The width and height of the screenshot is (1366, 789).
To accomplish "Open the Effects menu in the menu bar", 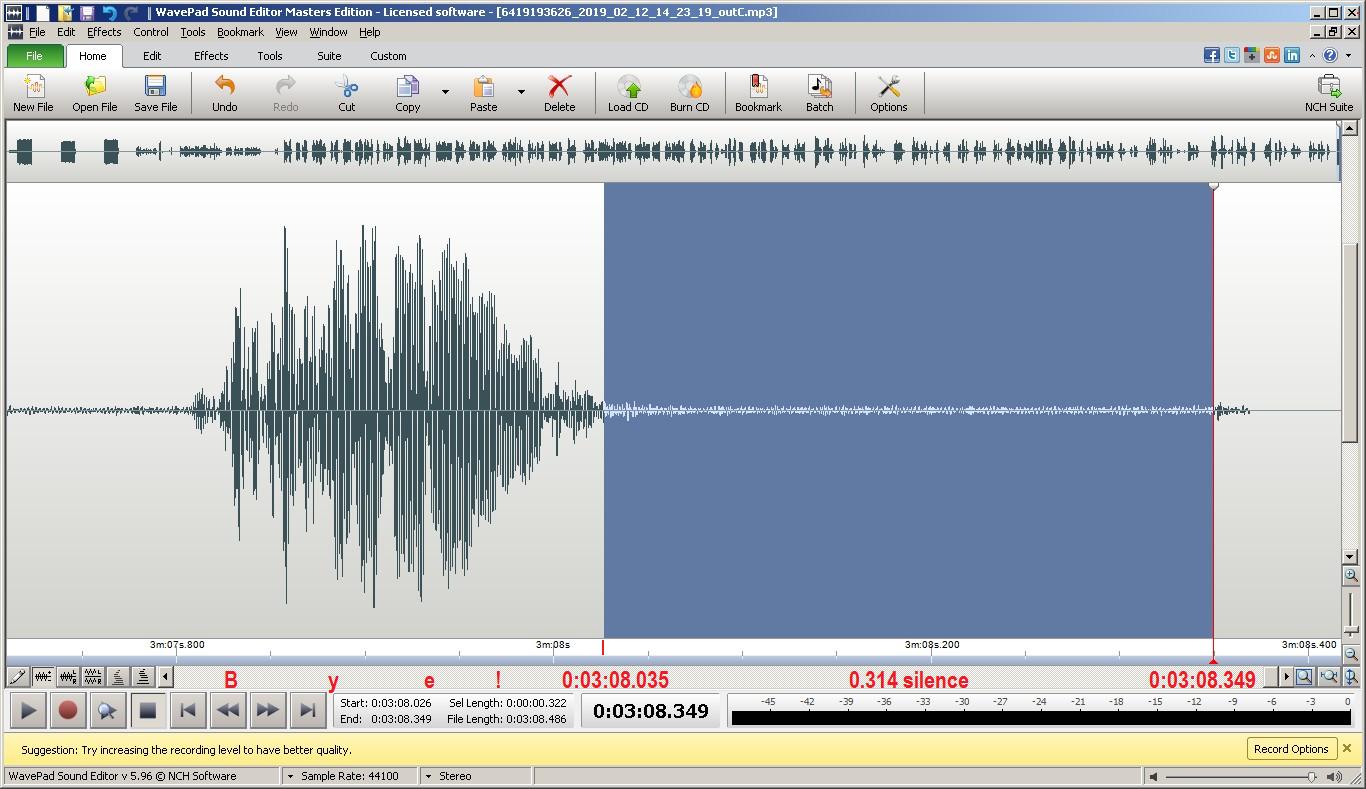I will [104, 32].
